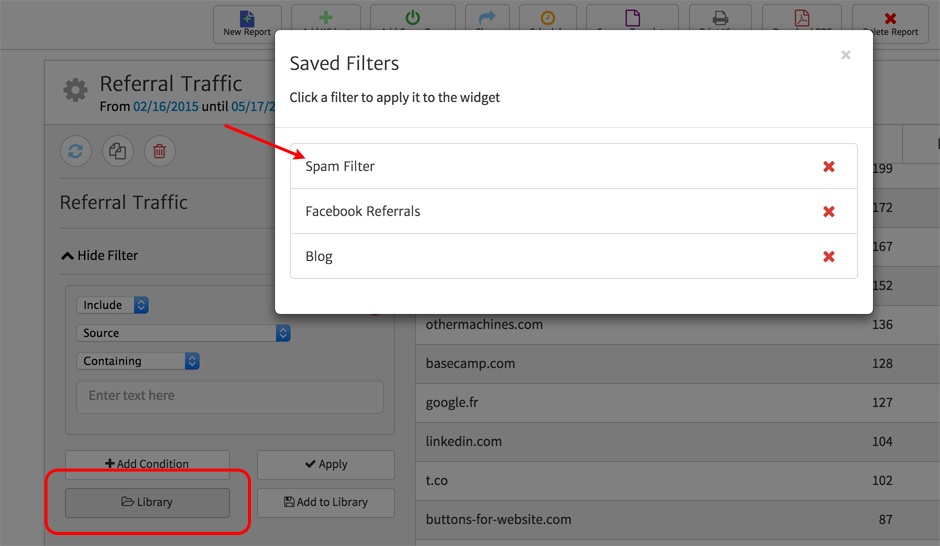Image resolution: width=940 pixels, height=546 pixels.
Task: Apply the Spam Filter
Action: click(340, 167)
